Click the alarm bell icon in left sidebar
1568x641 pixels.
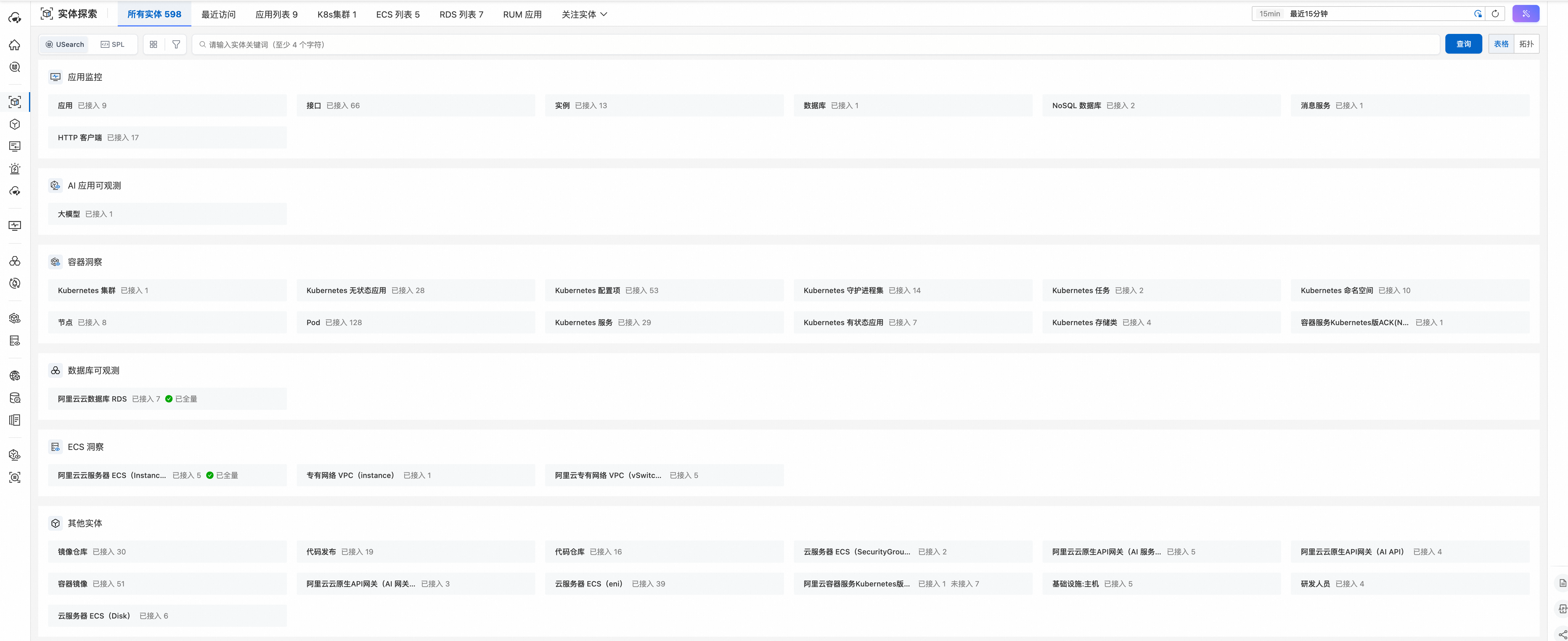click(14, 169)
